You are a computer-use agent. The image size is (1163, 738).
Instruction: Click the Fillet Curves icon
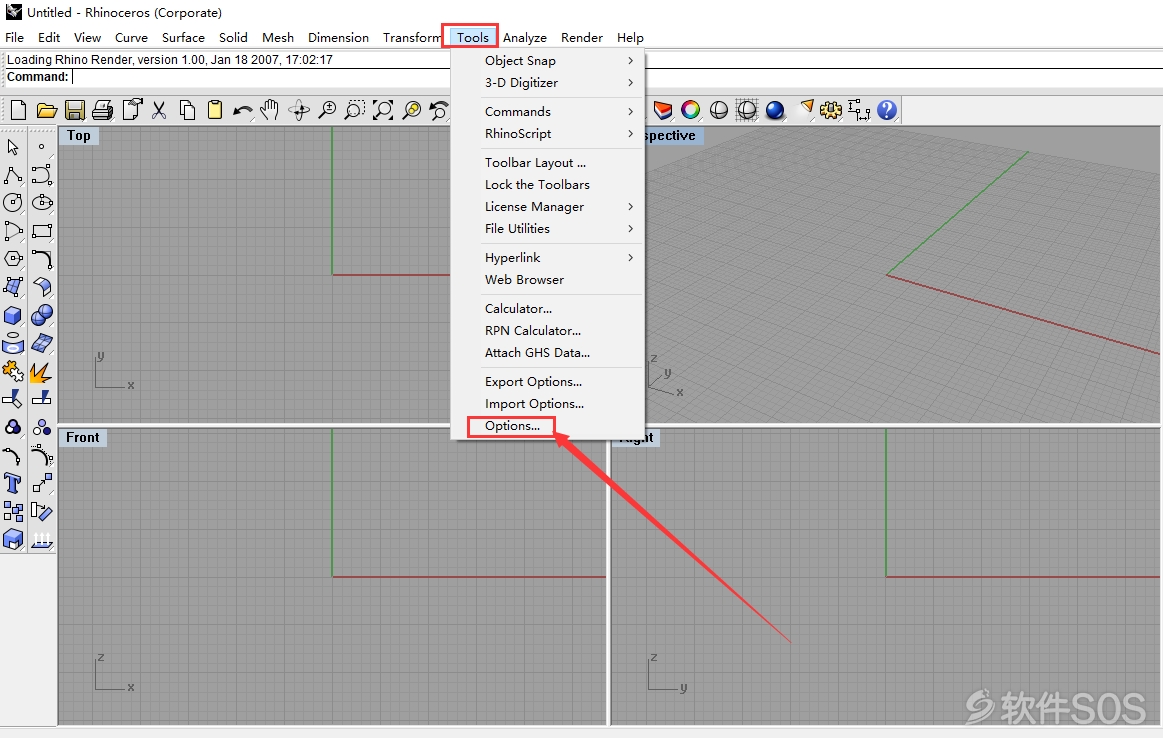[42, 259]
